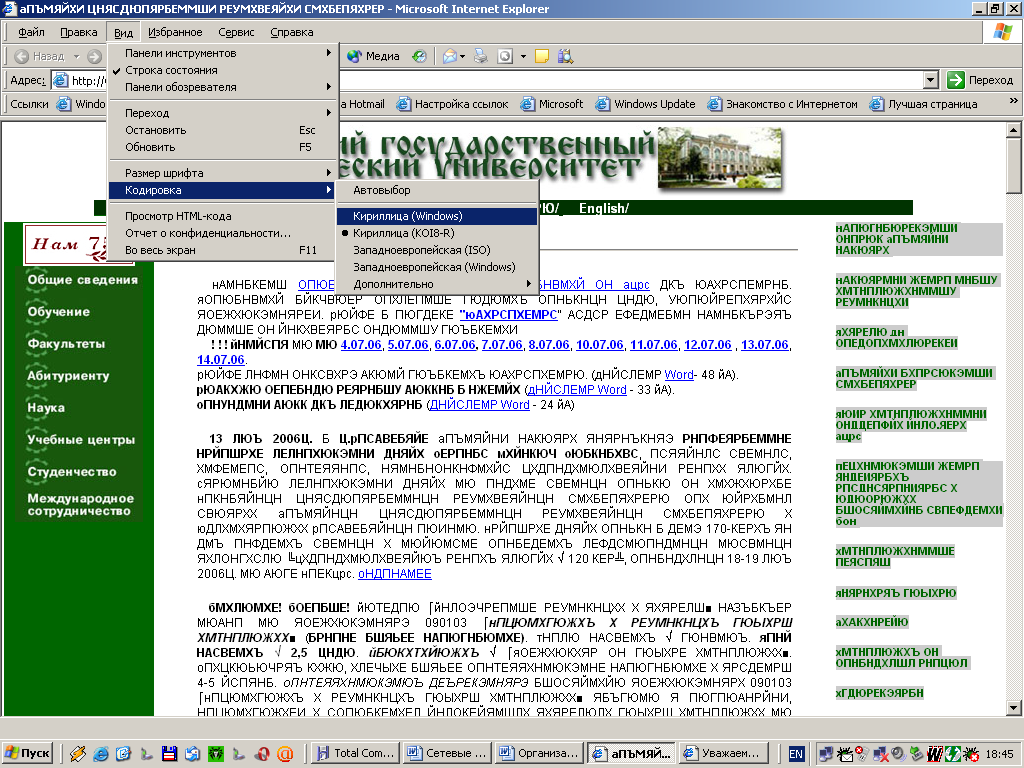Viewport: 1024px width, 768px height.
Task: Open the Файл menu
Action: (31, 32)
